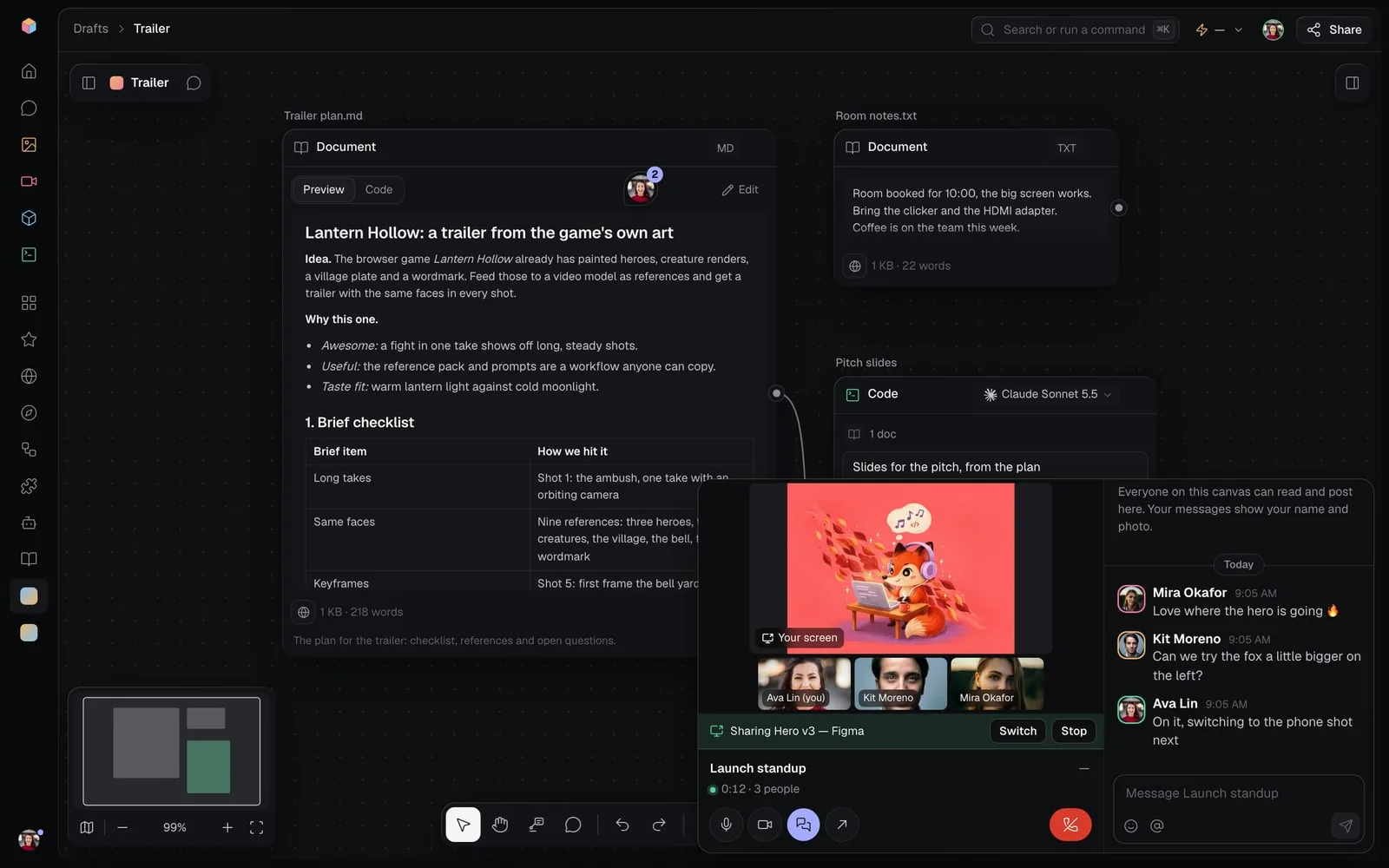The height and width of the screenshot is (868, 1389).
Task: Open comments bubble beside Trailer title
Action: [194, 82]
